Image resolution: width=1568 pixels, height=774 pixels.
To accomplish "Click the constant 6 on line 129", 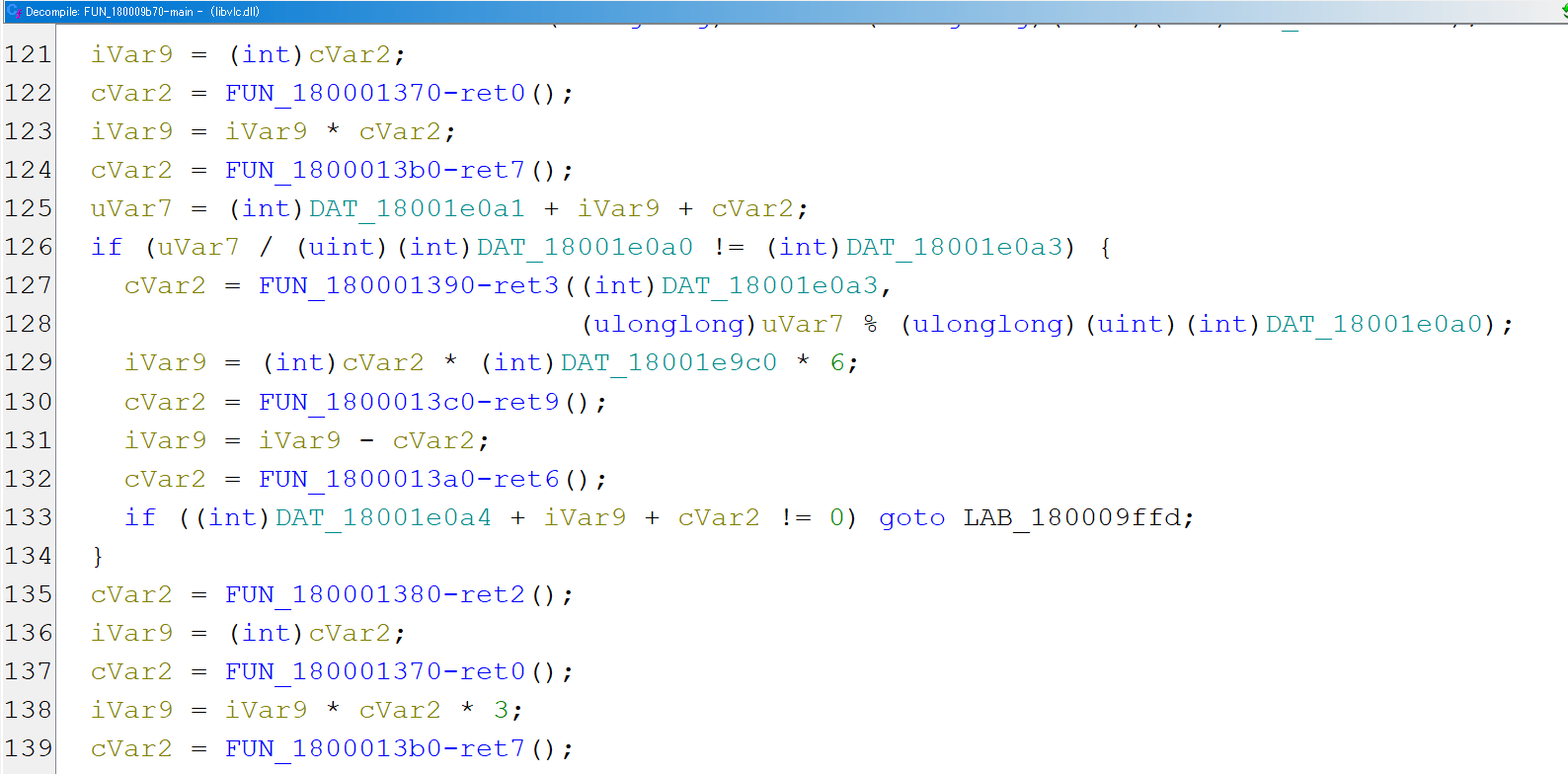I will coord(837,362).
